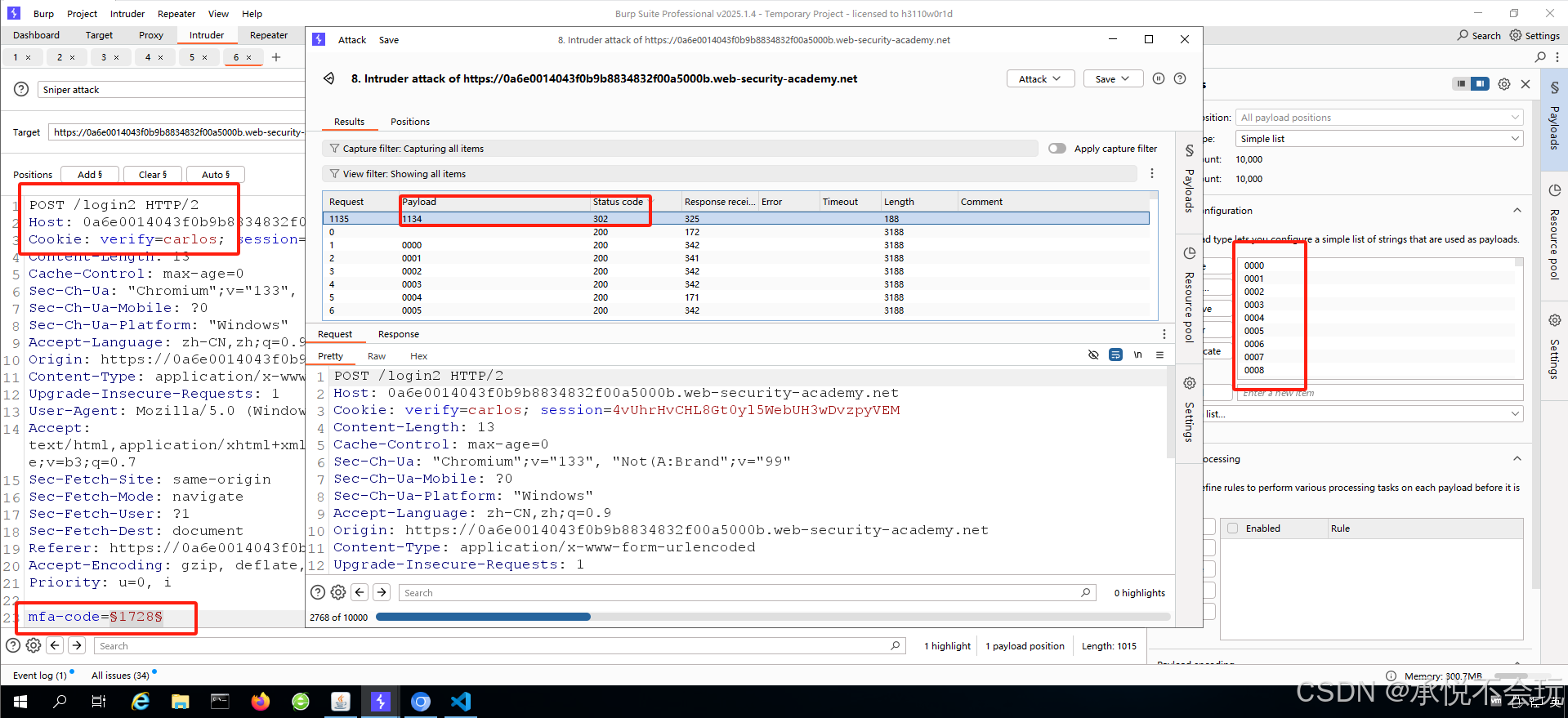Viewport: 1568px width, 718px height.
Task: Open the Positions tab in attack window
Action: tap(410, 122)
